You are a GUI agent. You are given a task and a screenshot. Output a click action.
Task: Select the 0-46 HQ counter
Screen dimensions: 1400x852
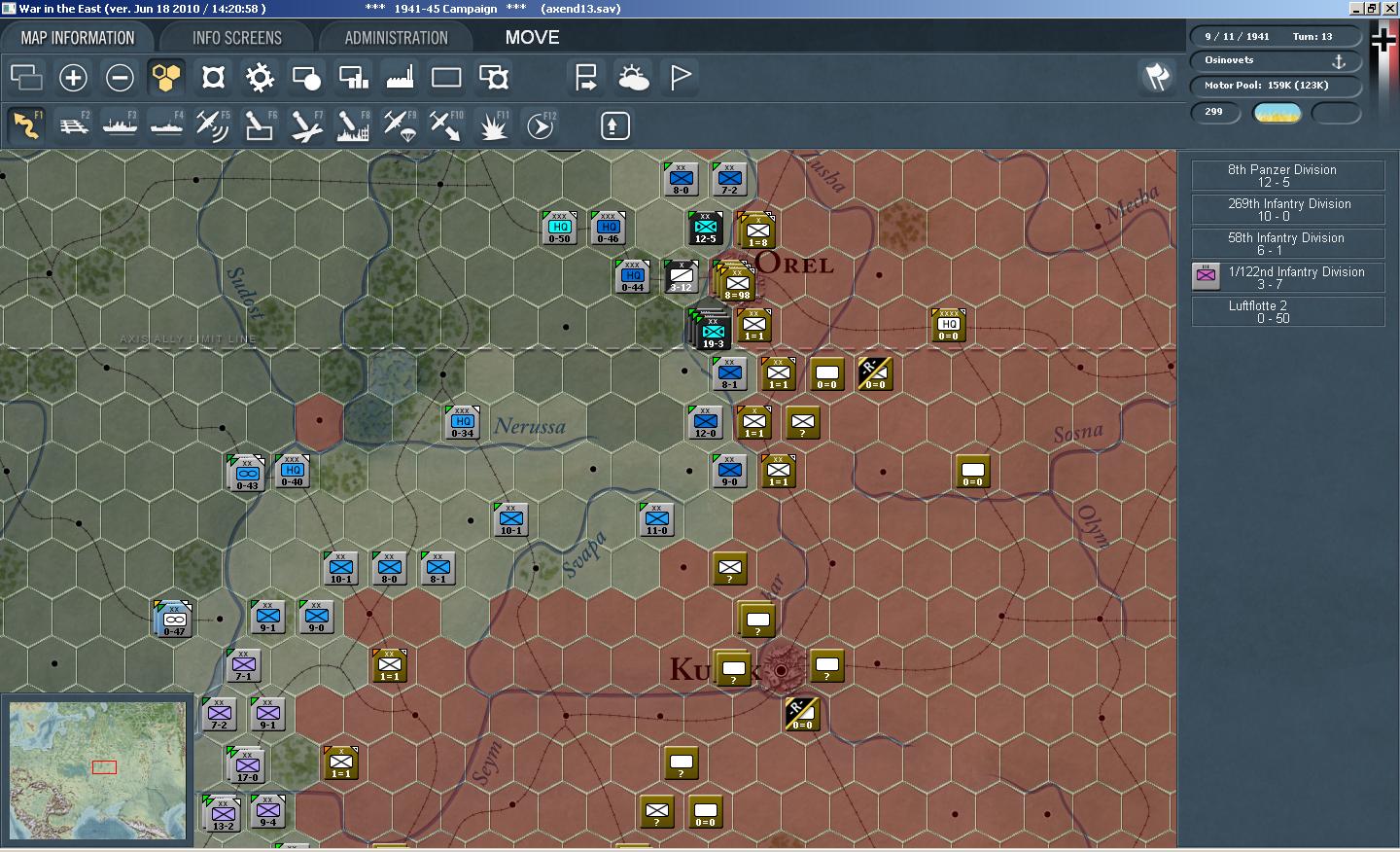pyautogui.click(x=609, y=228)
